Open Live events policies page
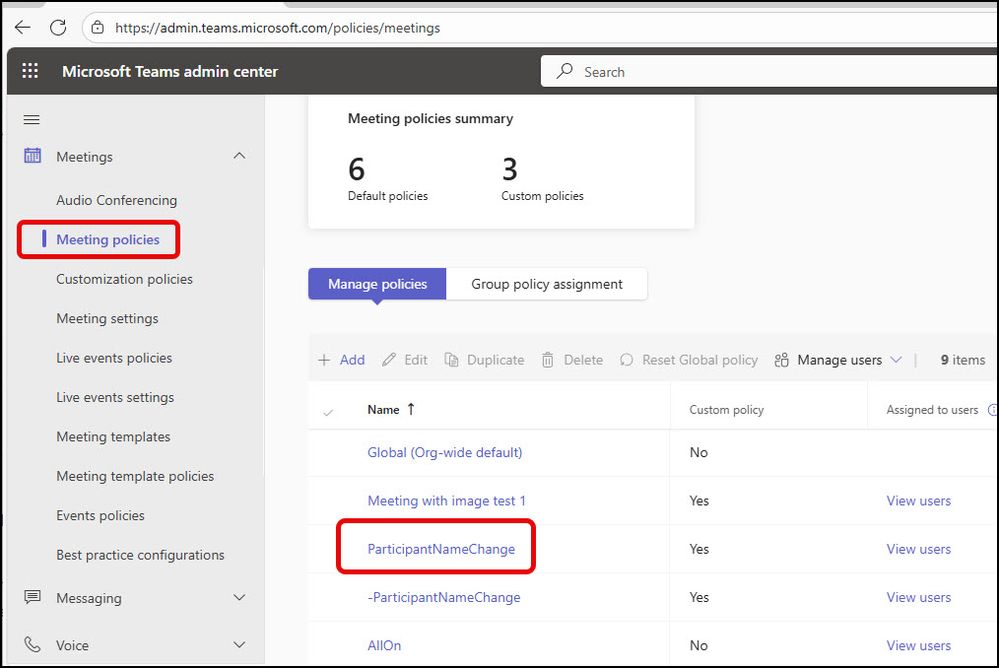 tap(114, 358)
